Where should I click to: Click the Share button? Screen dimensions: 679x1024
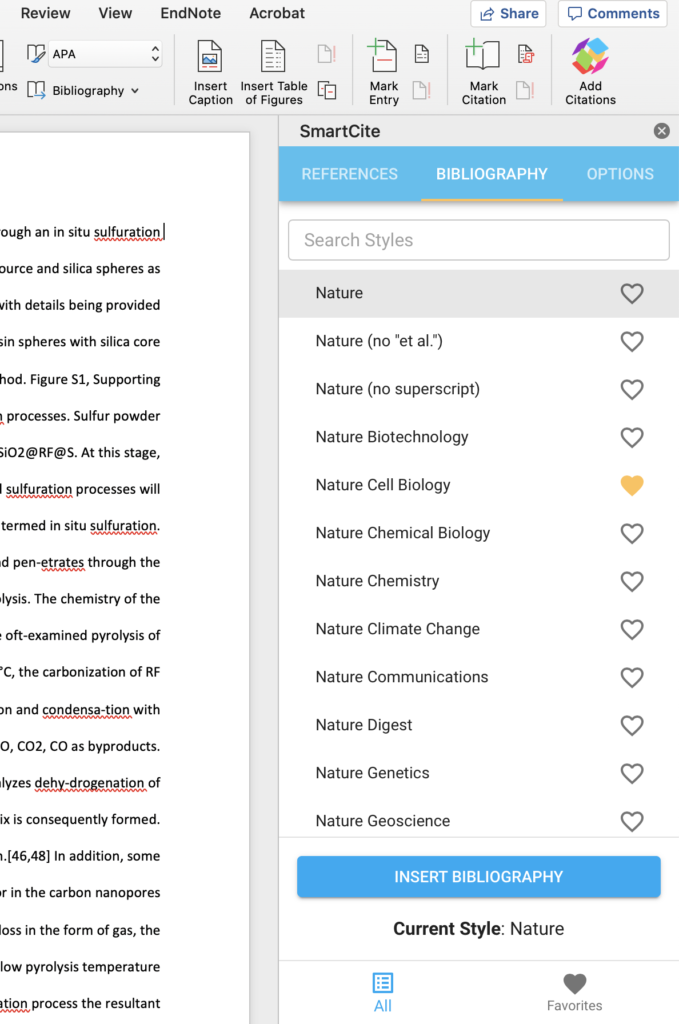coord(509,14)
